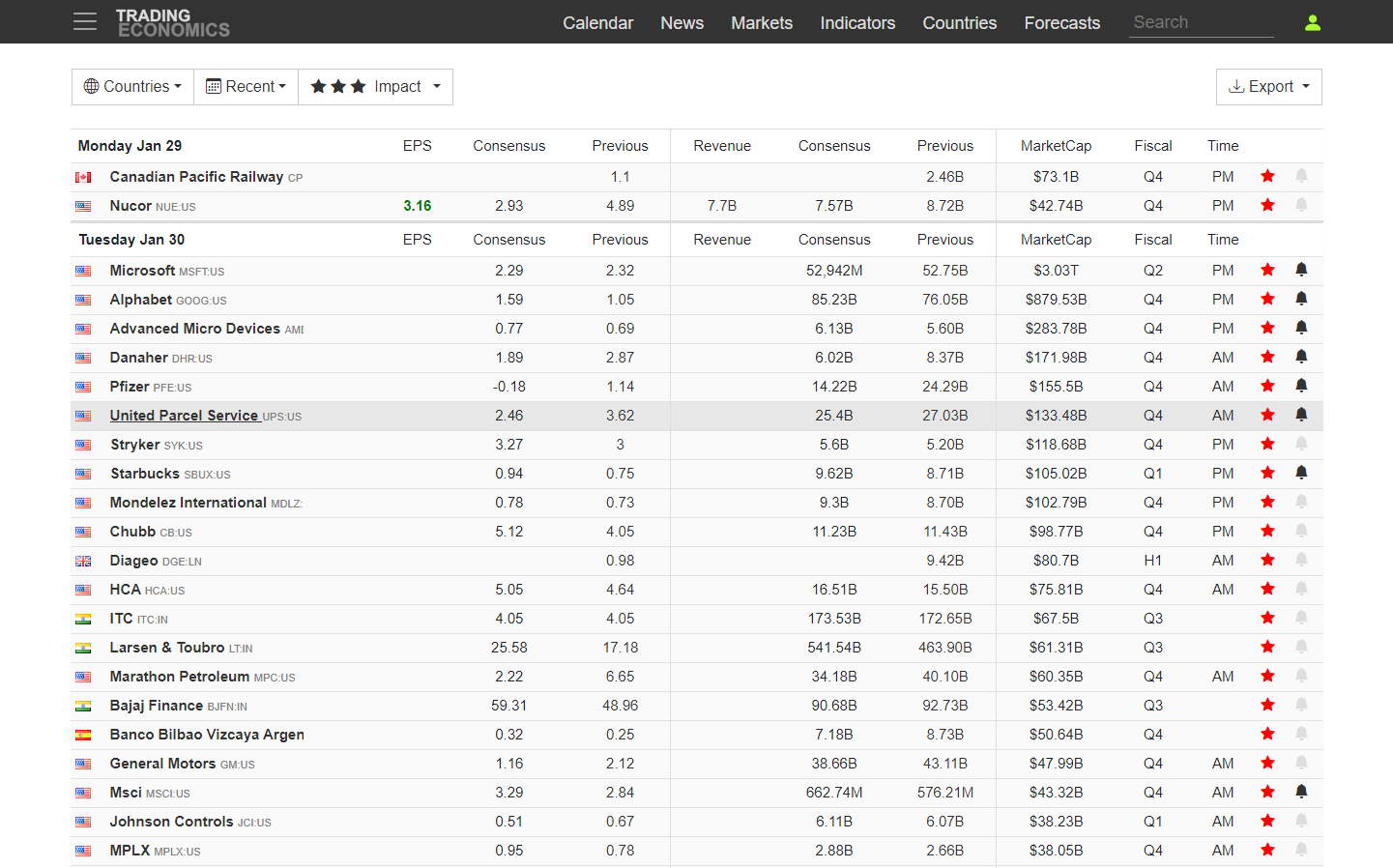Open the Export dropdown
1393x868 pixels.
[x=1268, y=87]
